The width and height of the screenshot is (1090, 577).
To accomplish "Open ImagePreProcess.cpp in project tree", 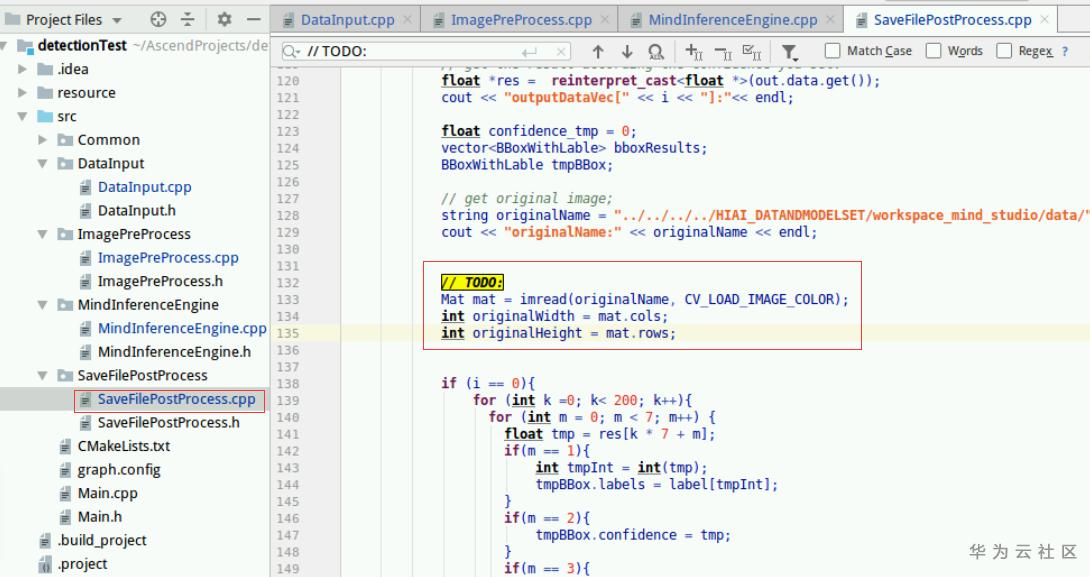I will (x=168, y=258).
